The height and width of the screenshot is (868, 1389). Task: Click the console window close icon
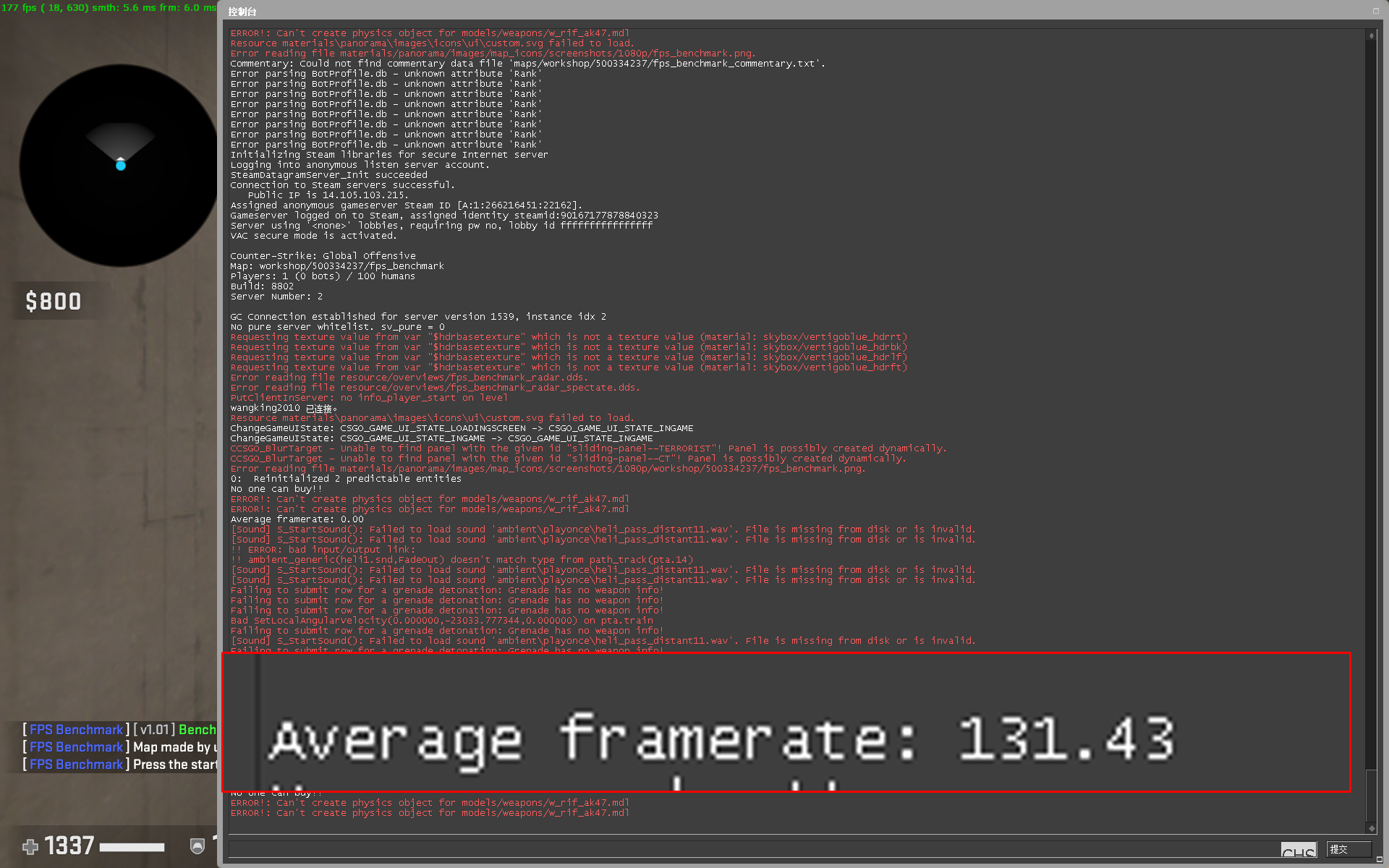(1375, 11)
